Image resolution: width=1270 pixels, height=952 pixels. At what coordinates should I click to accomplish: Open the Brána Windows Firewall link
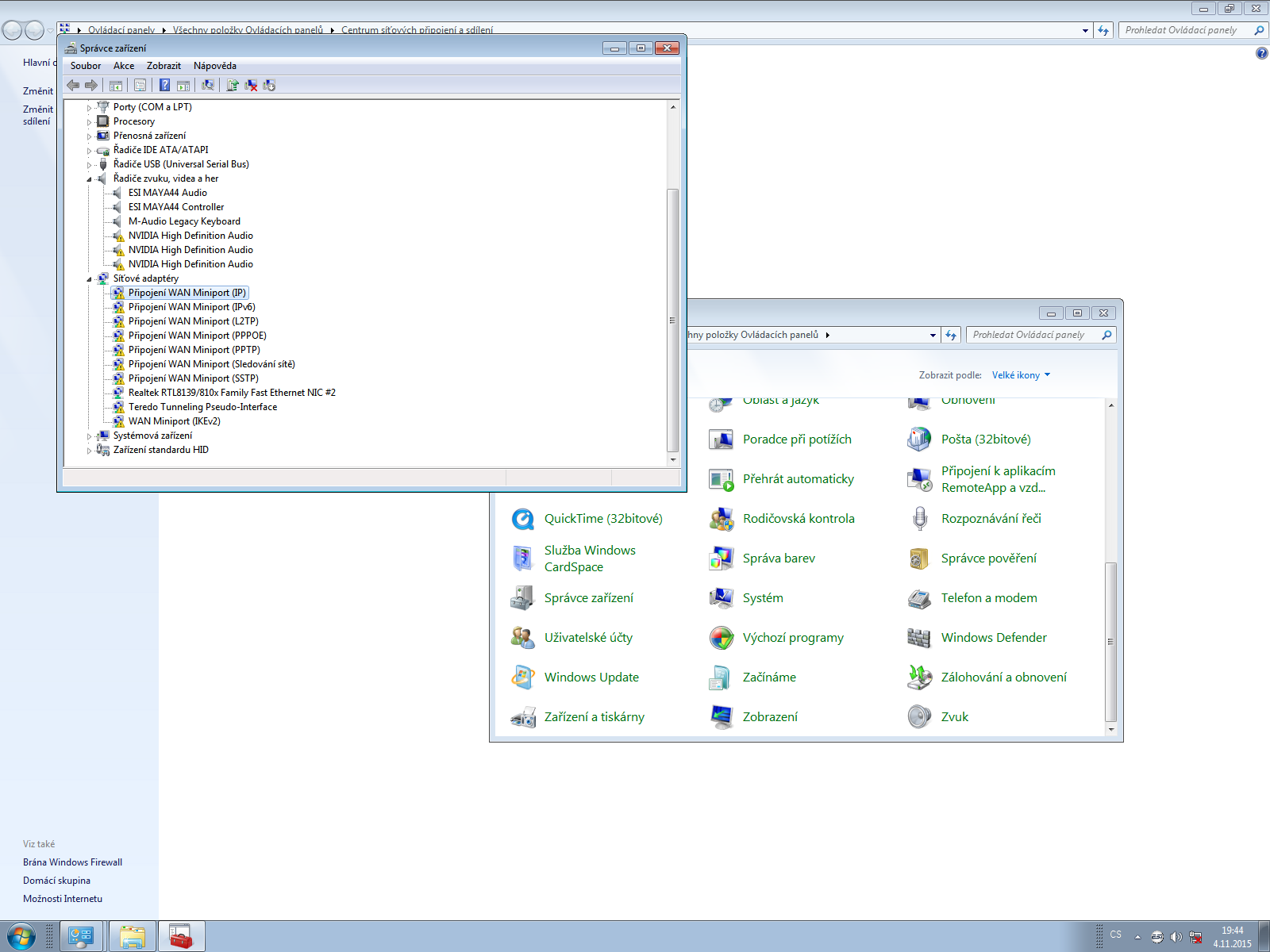pyautogui.click(x=72, y=862)
